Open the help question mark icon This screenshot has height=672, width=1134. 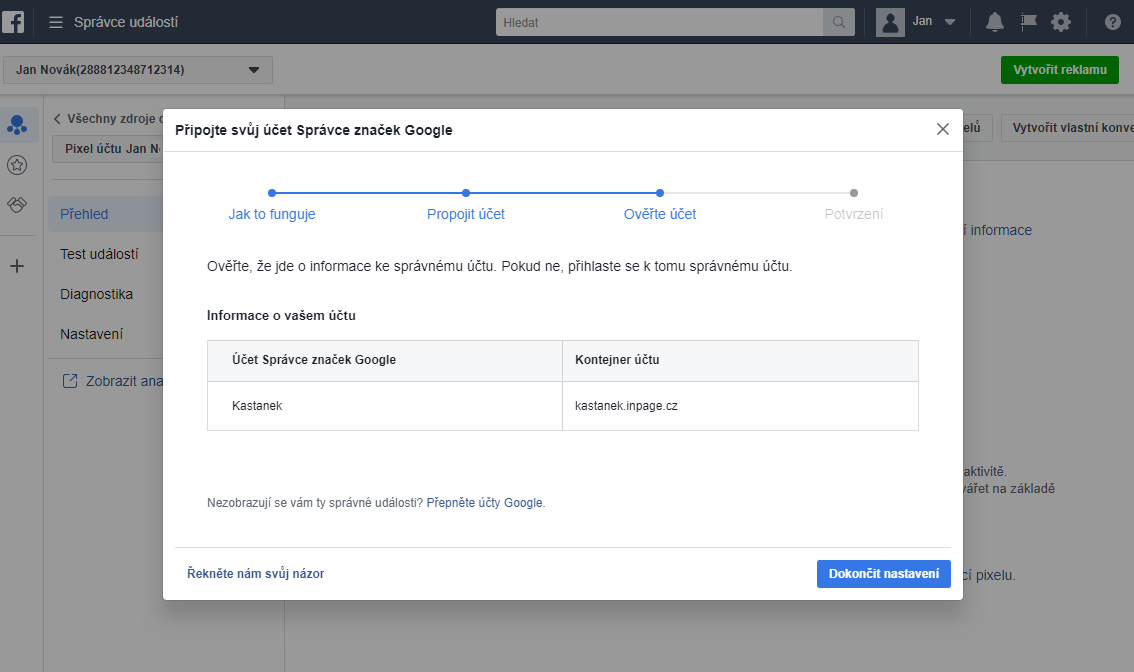[x=1112, y=22]
